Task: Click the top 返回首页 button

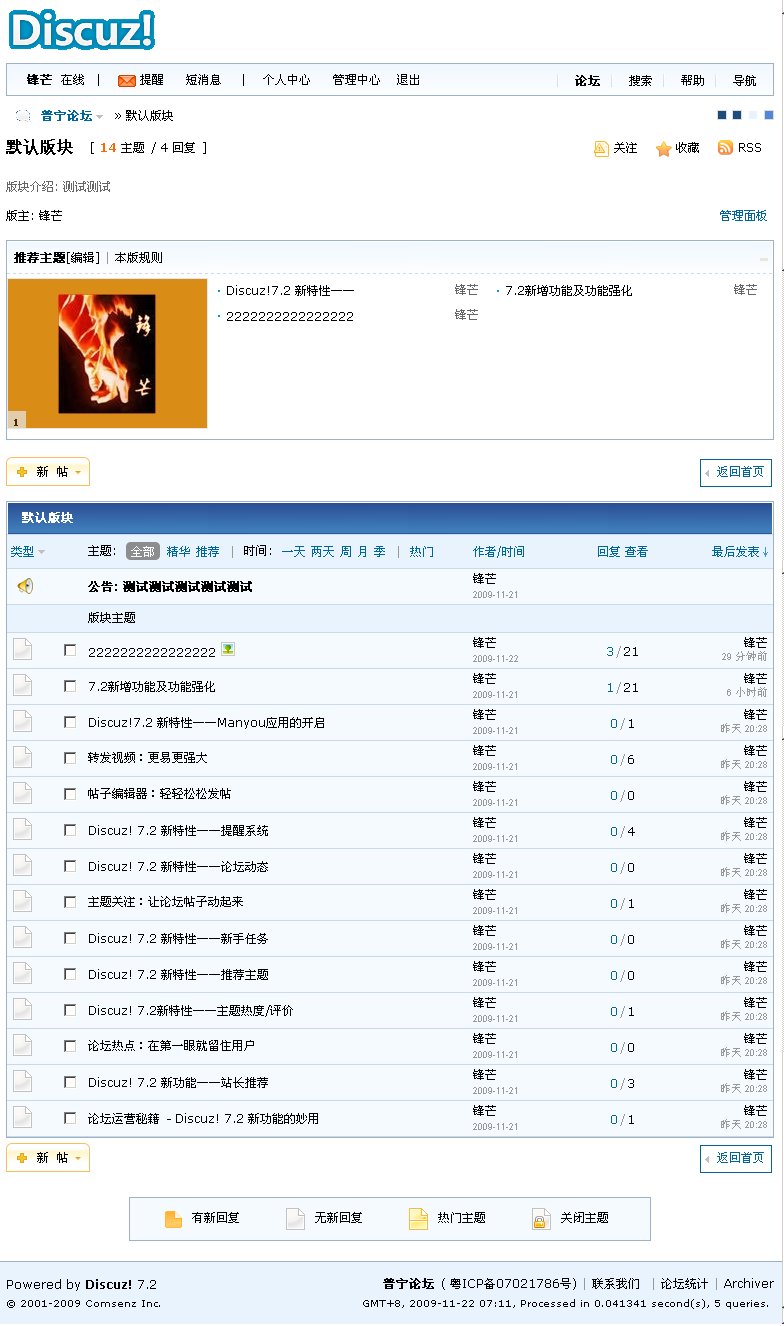Action: (x=736, y=472)
